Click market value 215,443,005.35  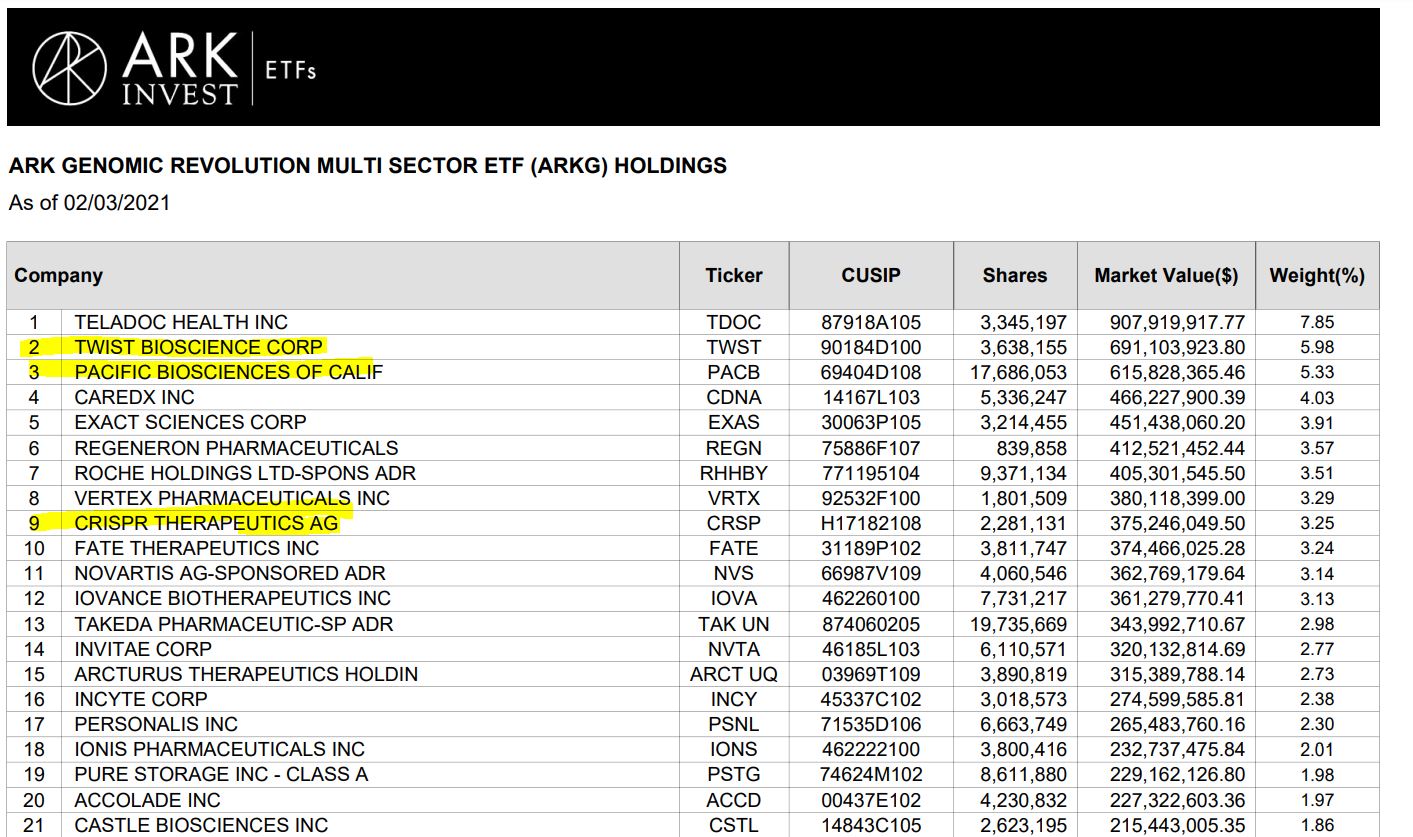[x=1177, y=825]
